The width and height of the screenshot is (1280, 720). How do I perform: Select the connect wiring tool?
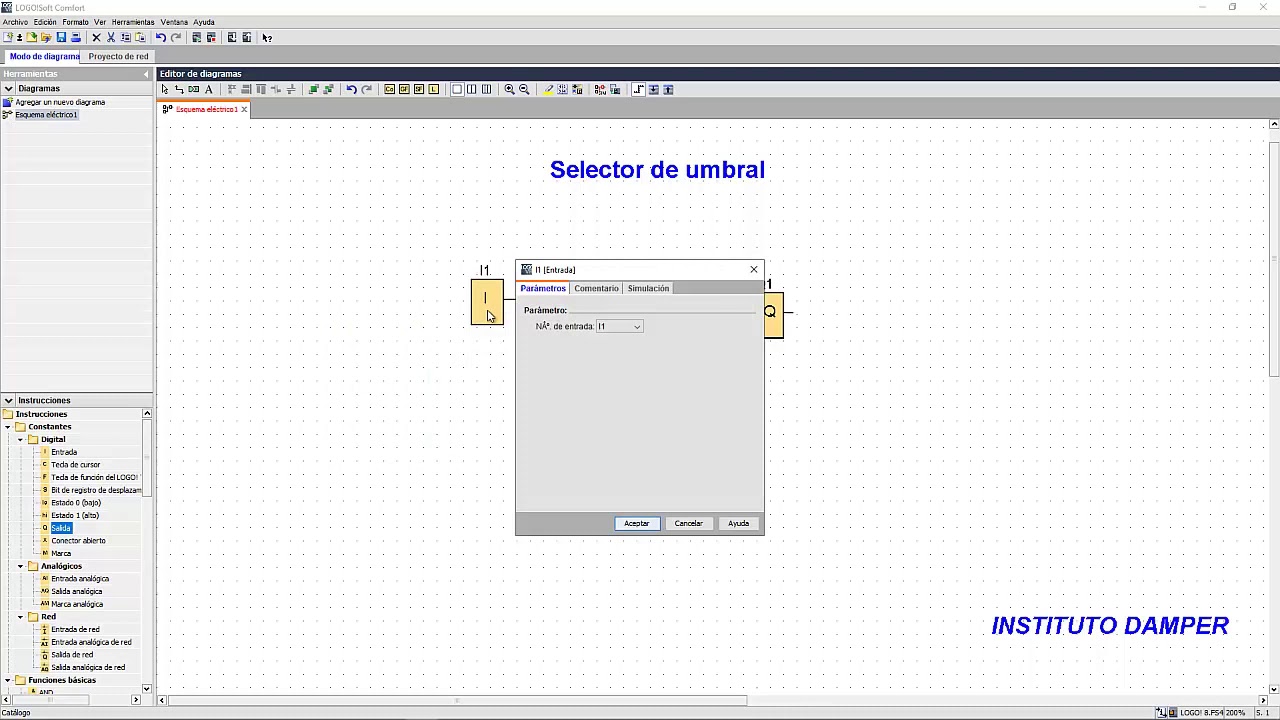179,89
